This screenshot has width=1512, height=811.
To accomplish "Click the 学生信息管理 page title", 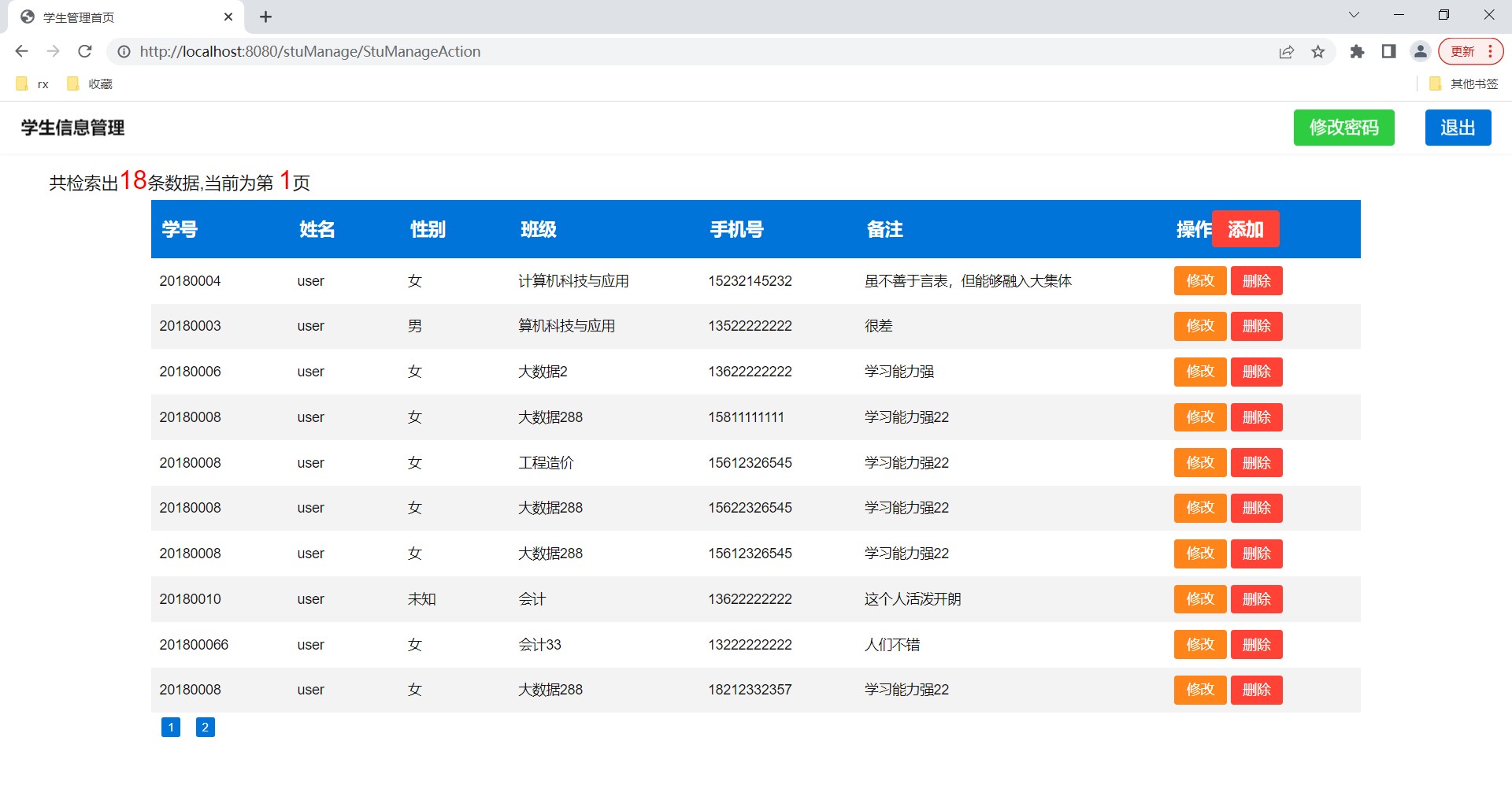I will pos(72,128).
